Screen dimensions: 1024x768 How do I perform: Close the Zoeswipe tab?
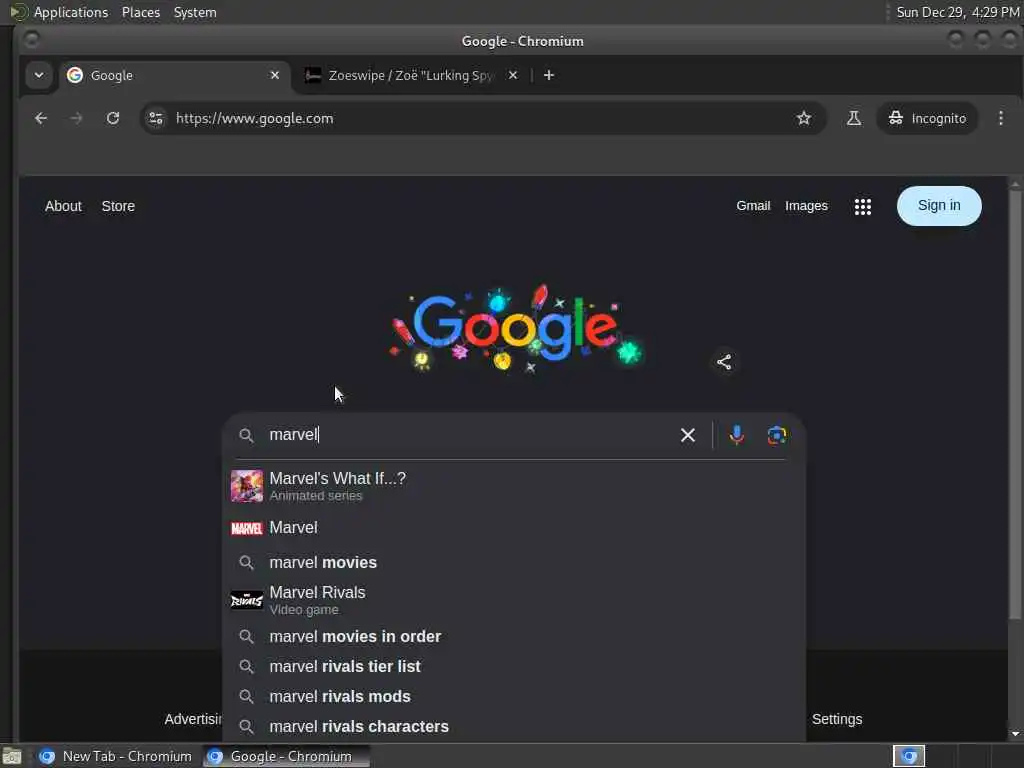[513, 75]
